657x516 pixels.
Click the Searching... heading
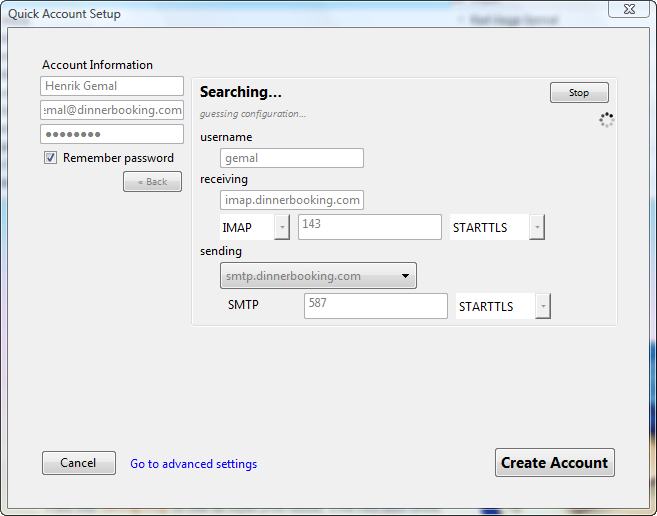click(241, 92)
